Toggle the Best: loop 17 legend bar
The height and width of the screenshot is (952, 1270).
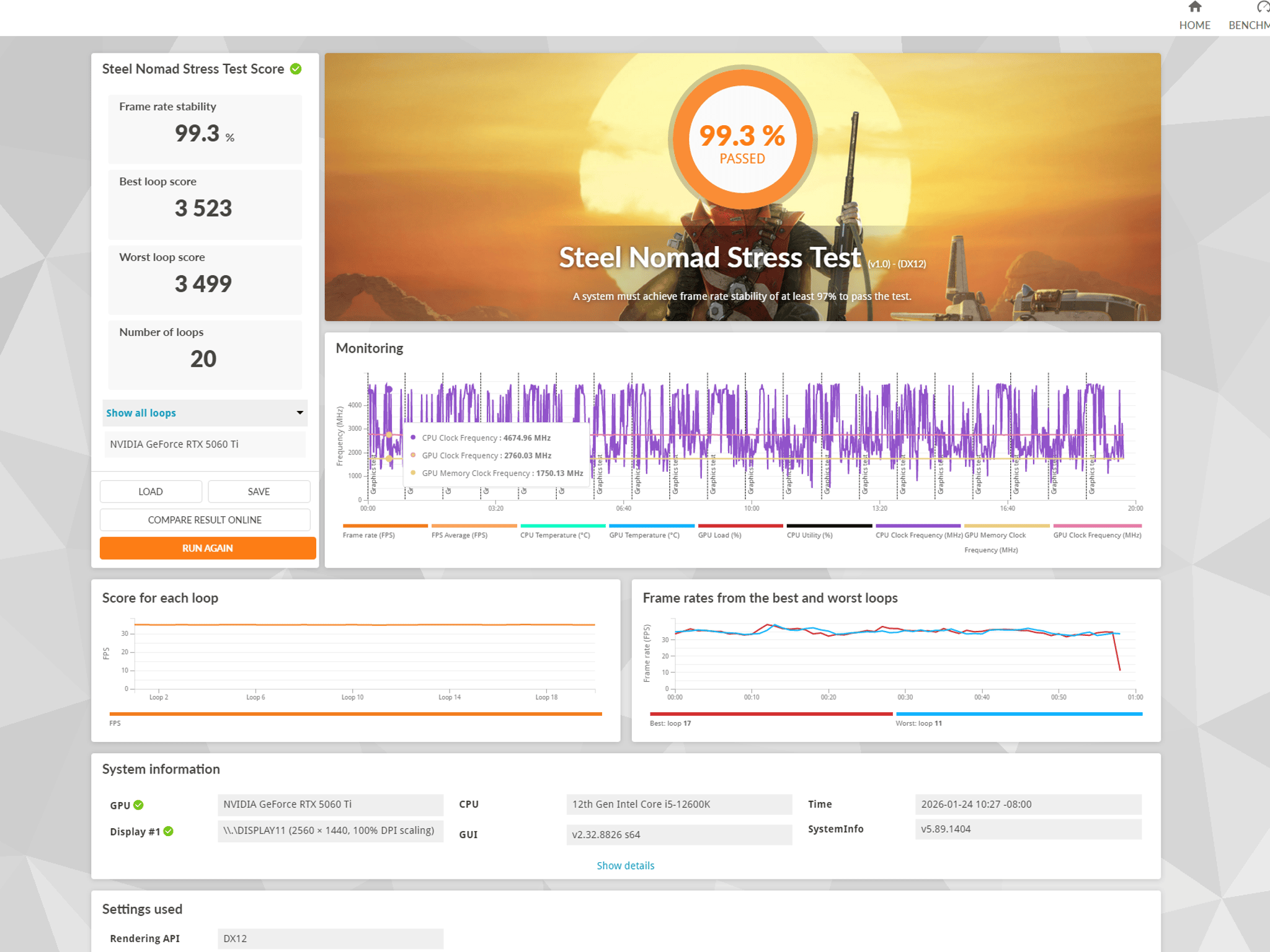771,714
